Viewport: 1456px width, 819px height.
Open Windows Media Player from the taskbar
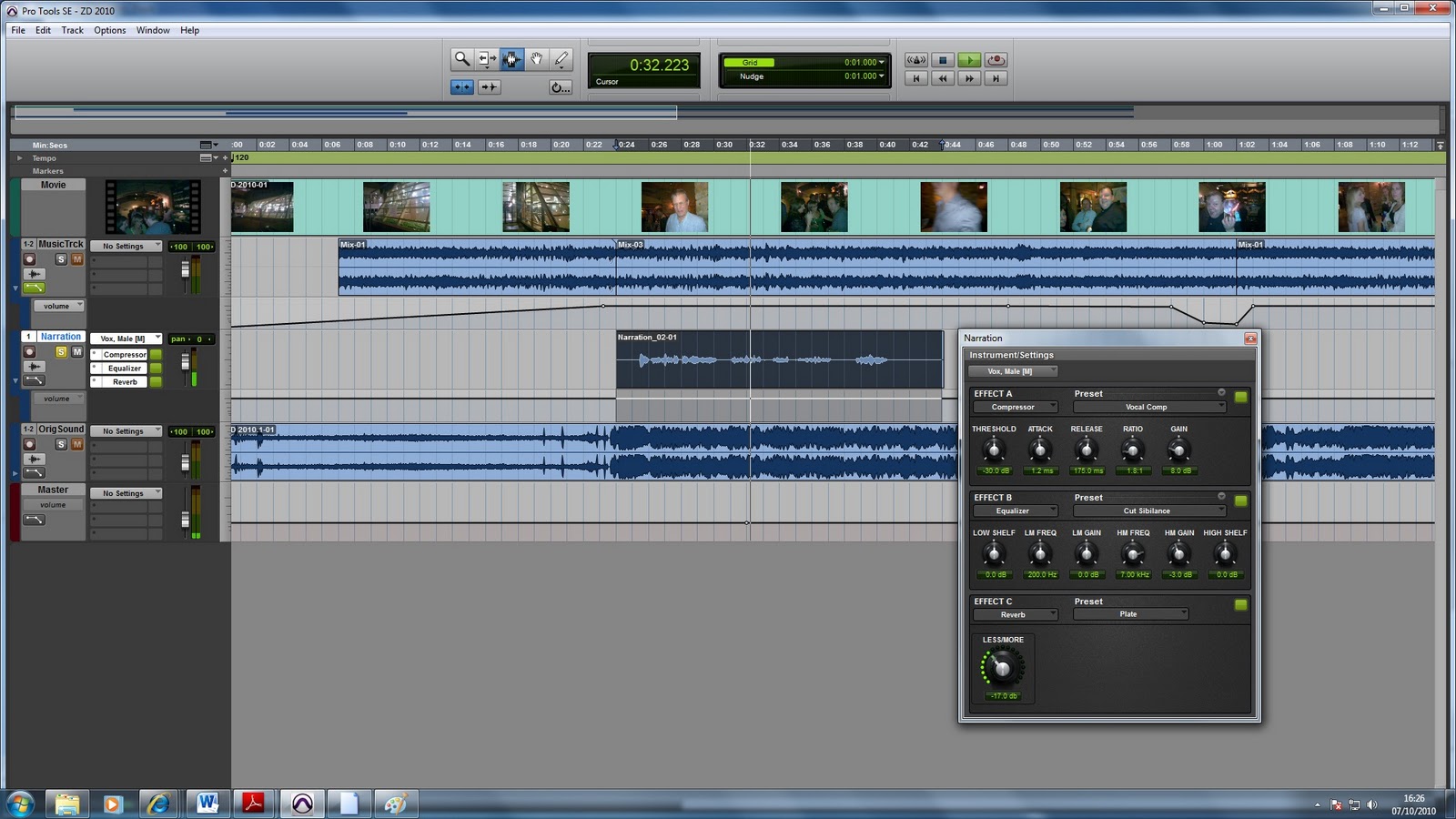(113, 804)
